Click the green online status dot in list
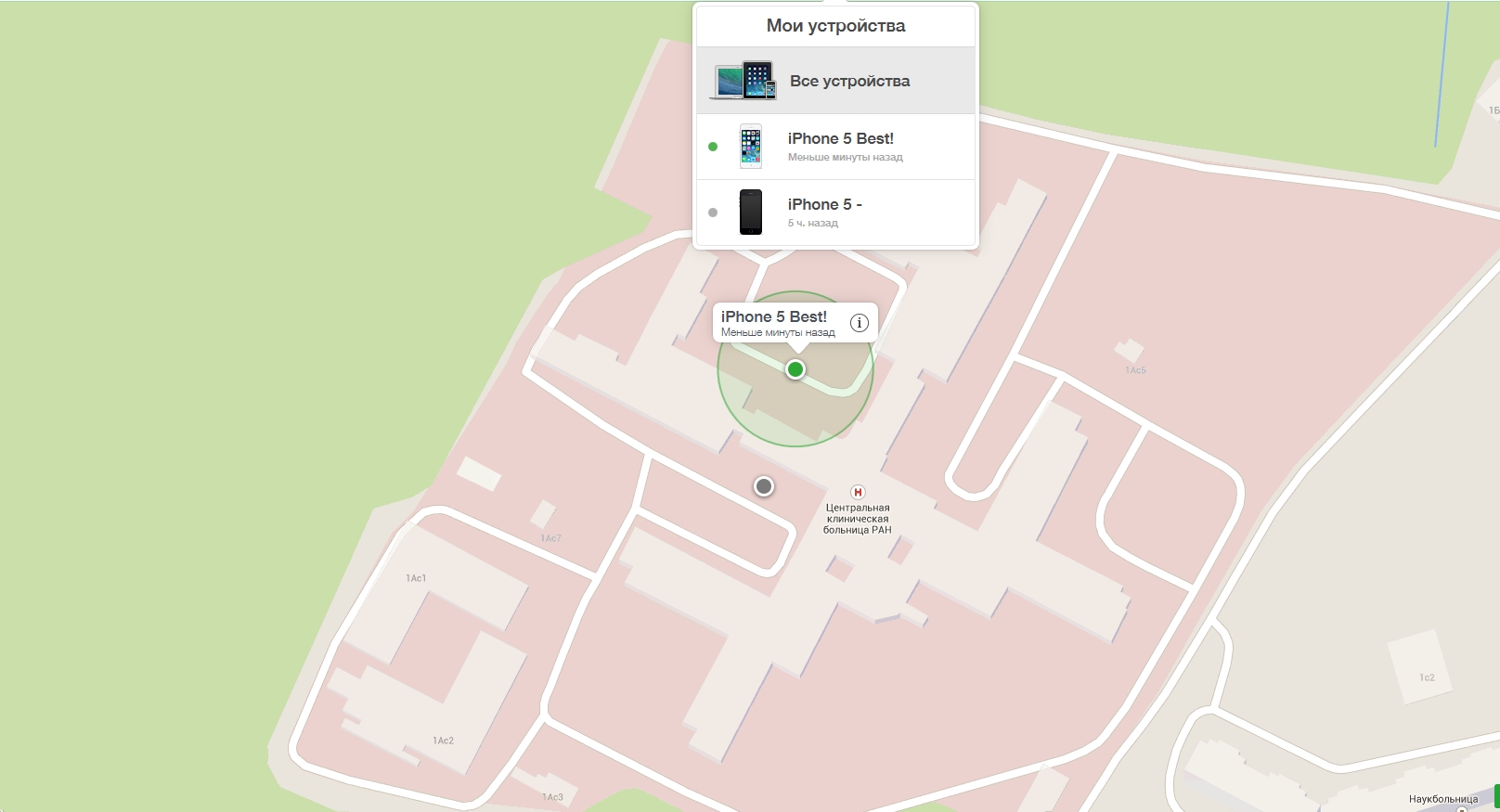Screen dimensions: 1500x812 713,147
